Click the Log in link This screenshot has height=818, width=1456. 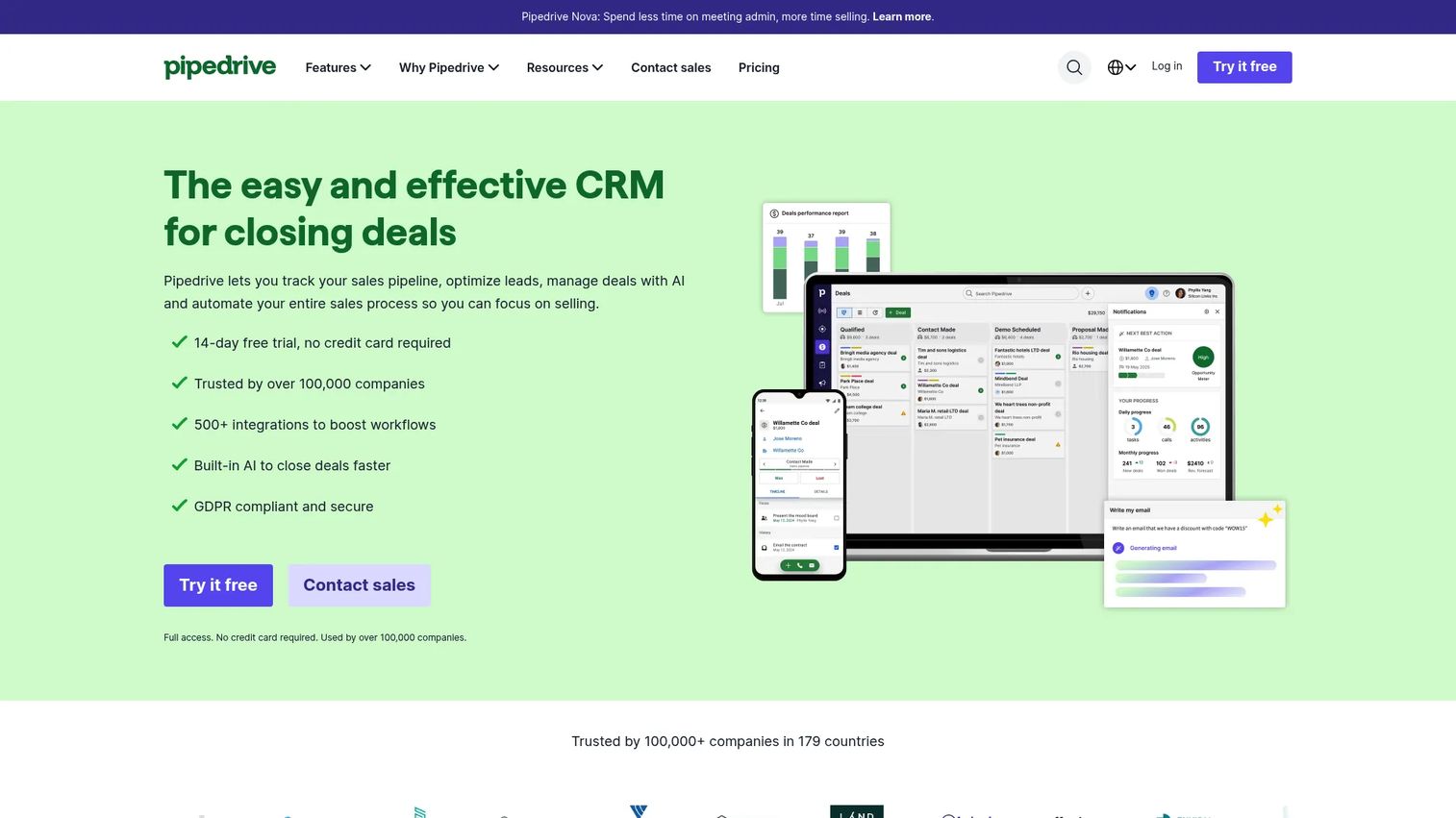(x=1167, y=66)
